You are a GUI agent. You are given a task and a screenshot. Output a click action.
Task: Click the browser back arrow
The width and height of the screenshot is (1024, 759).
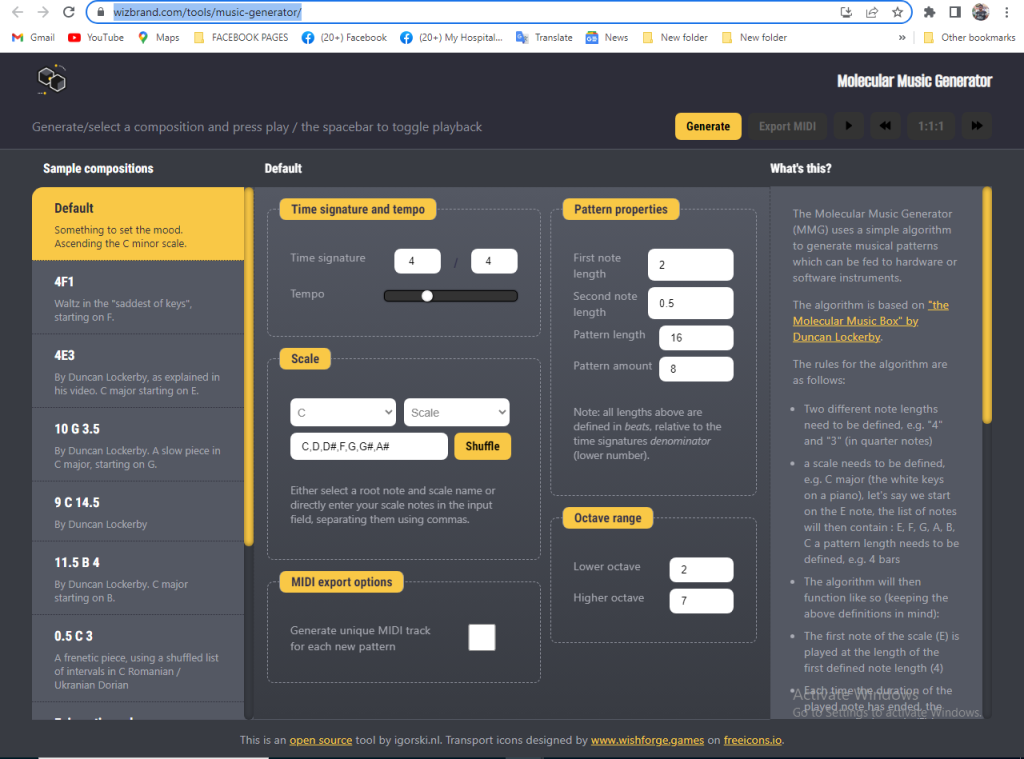point(18,12)
